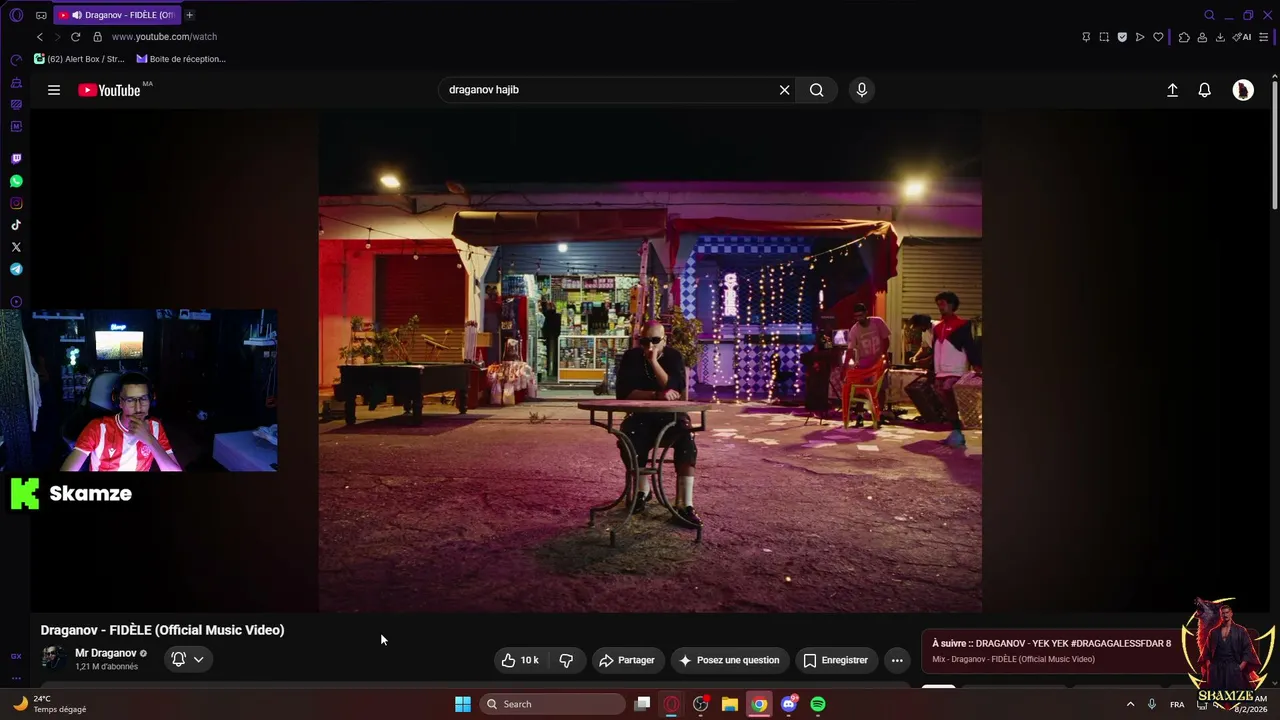
Task: Open Mr Draganov channel avatar
Action: (54, 658)
